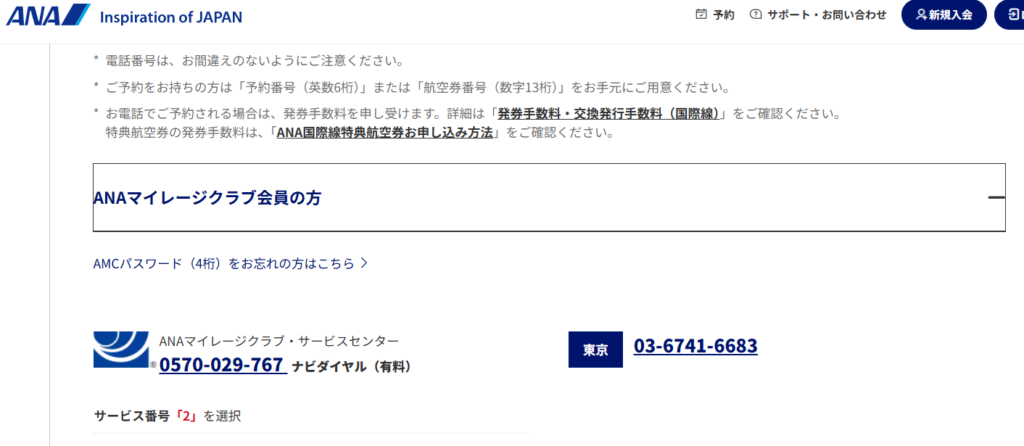
Task: Click the ANA logo in header
Action: click(48, 15)
